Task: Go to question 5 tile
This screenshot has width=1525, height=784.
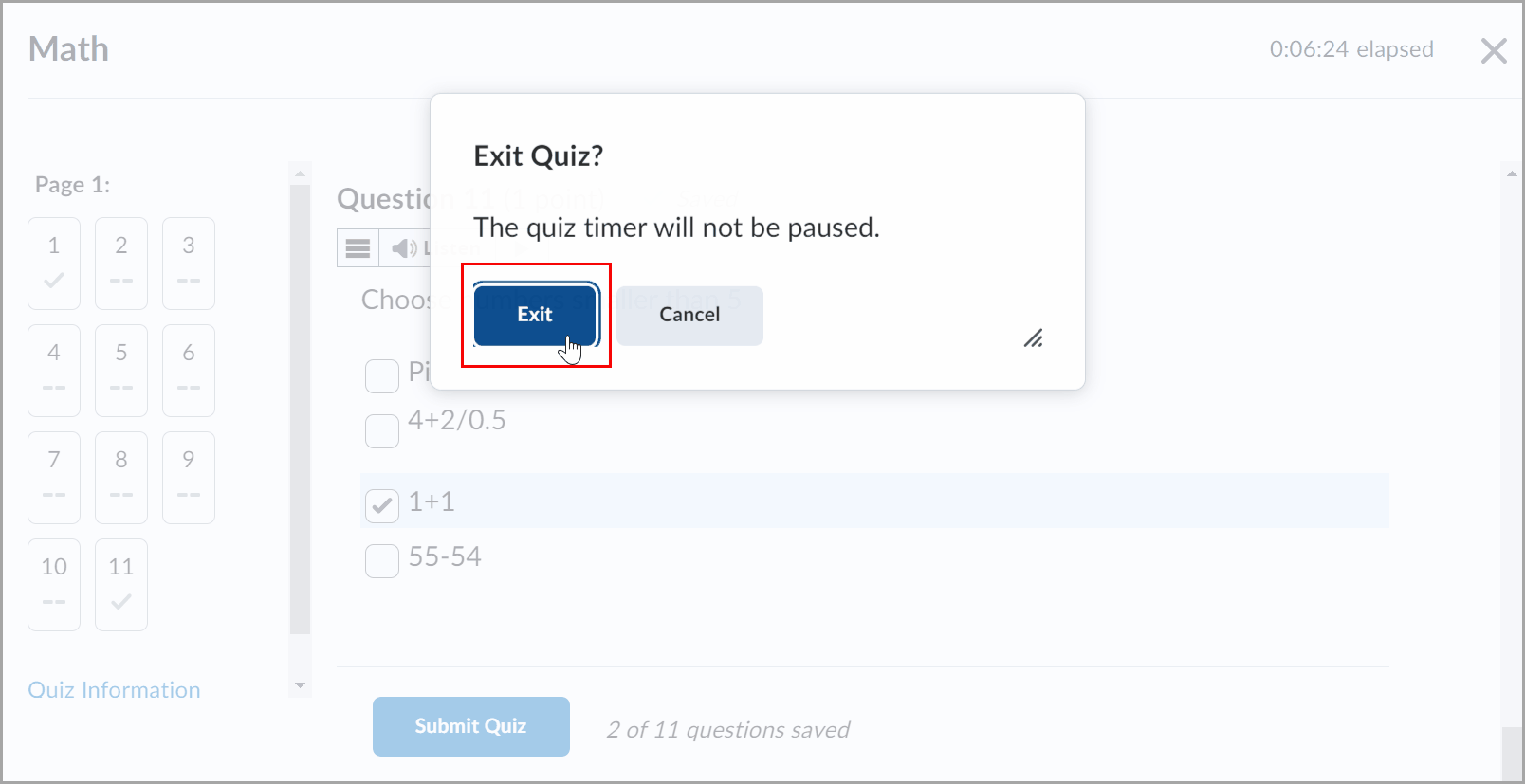Action: pyautogui.click(x=121, y=370)
